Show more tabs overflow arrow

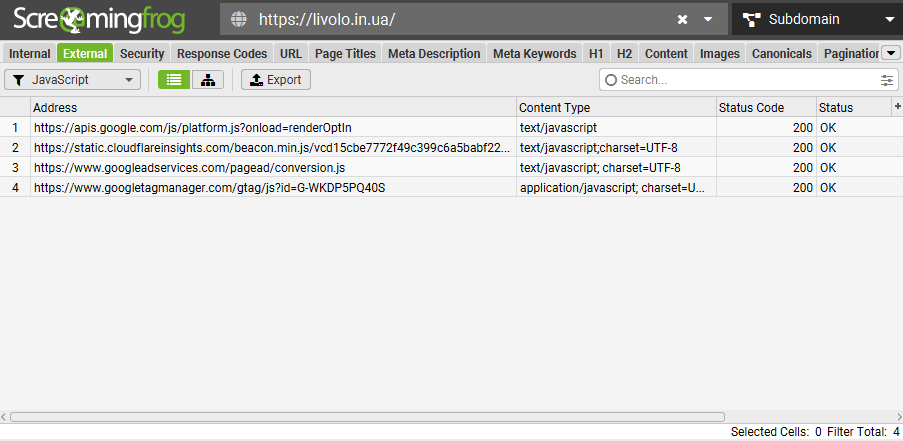tap(889, 53)
